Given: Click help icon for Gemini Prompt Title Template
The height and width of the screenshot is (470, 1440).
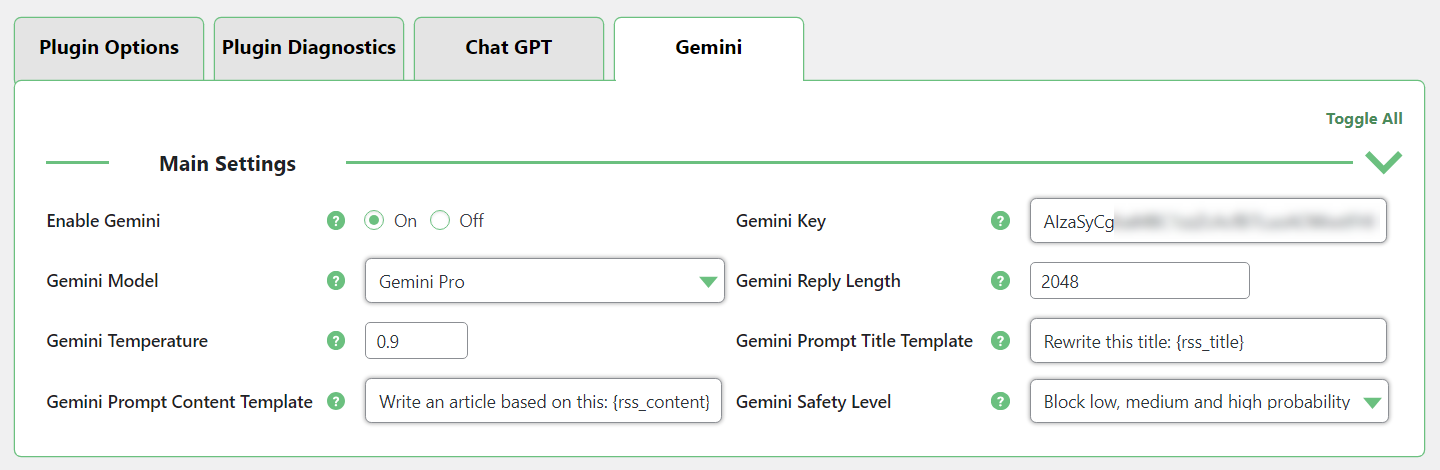Looking at the screenshot, I should click(x=1000, y=341).
